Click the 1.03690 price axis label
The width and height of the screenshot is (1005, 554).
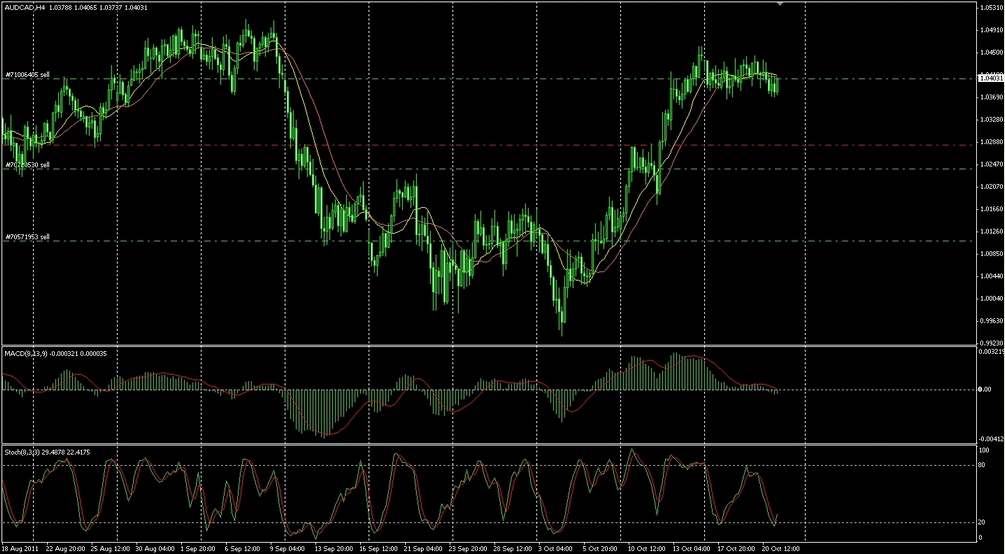tap(990, 97)
